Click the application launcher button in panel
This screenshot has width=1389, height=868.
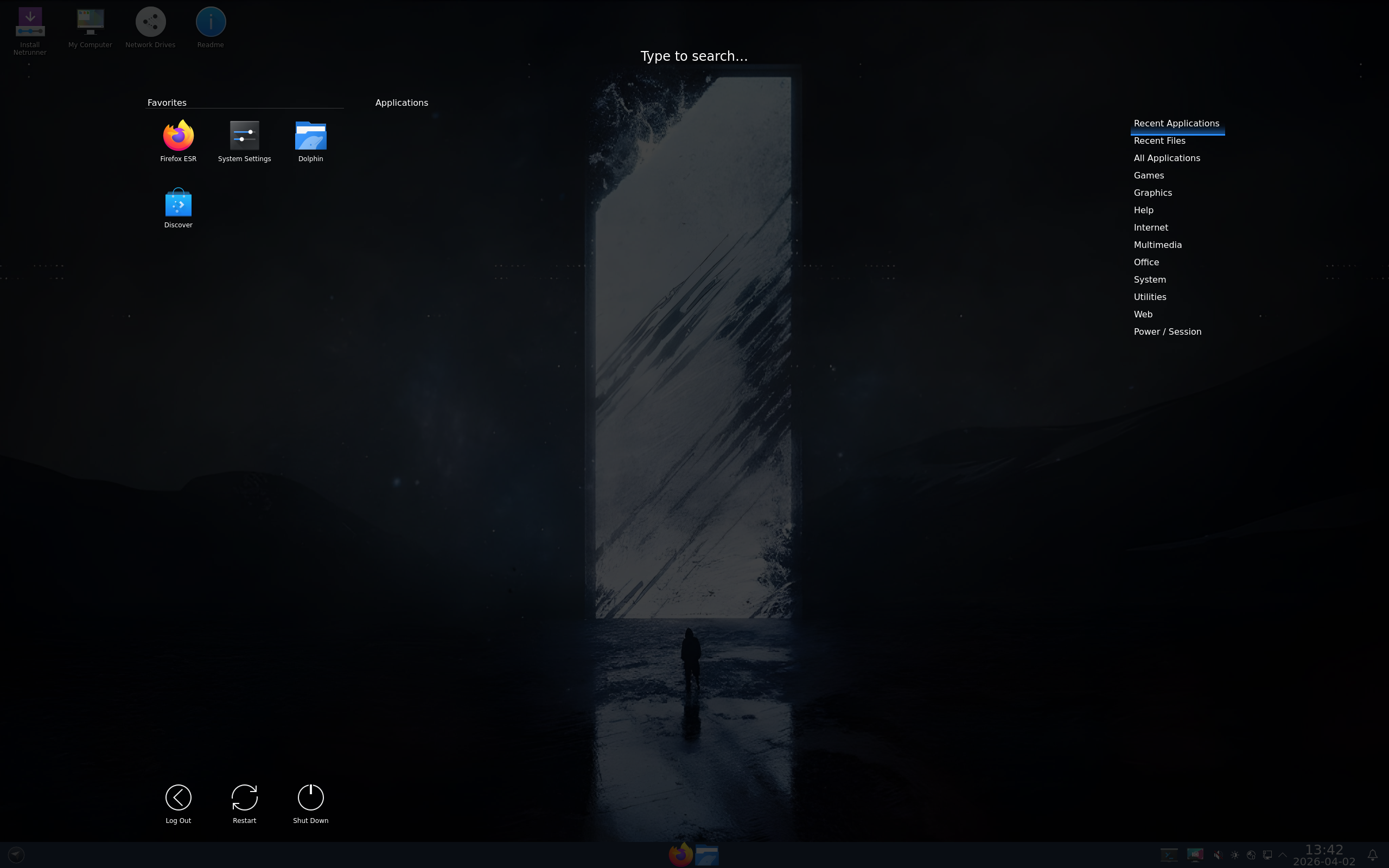16,855
